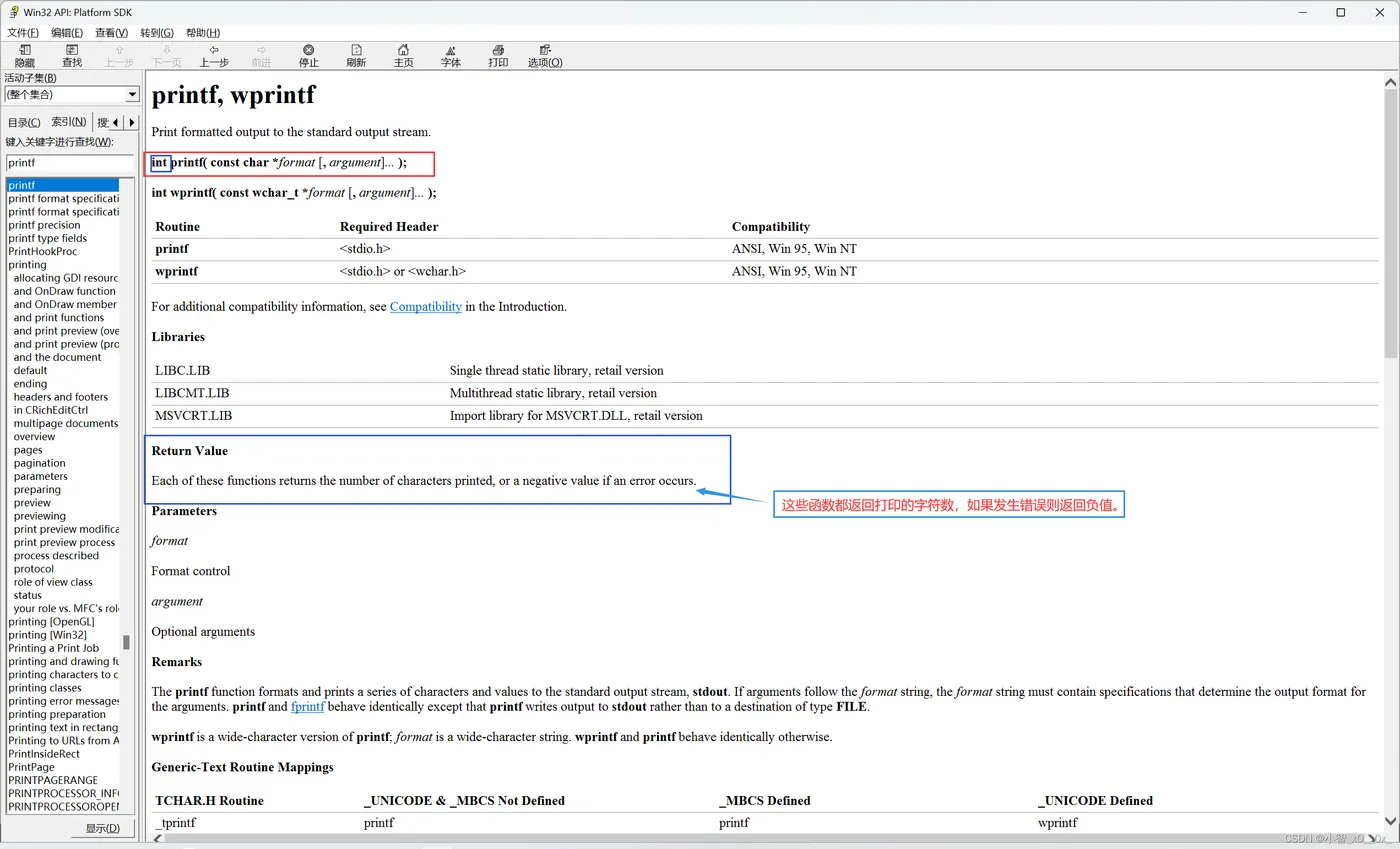Select 'printing [OpenGL]' index entry
Viewport: 1400px width, 849px height.
pyautogui.click(x=51, y=622)
